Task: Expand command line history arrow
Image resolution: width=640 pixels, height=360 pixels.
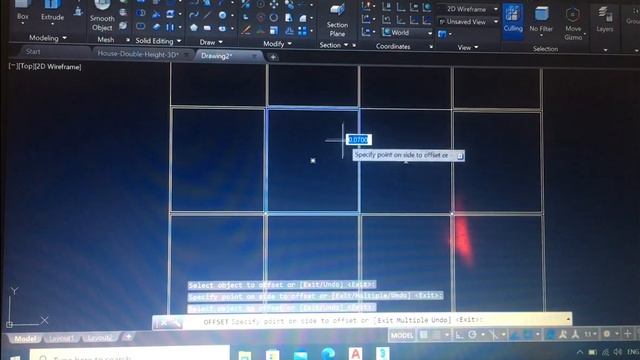Action: point(569,319)
